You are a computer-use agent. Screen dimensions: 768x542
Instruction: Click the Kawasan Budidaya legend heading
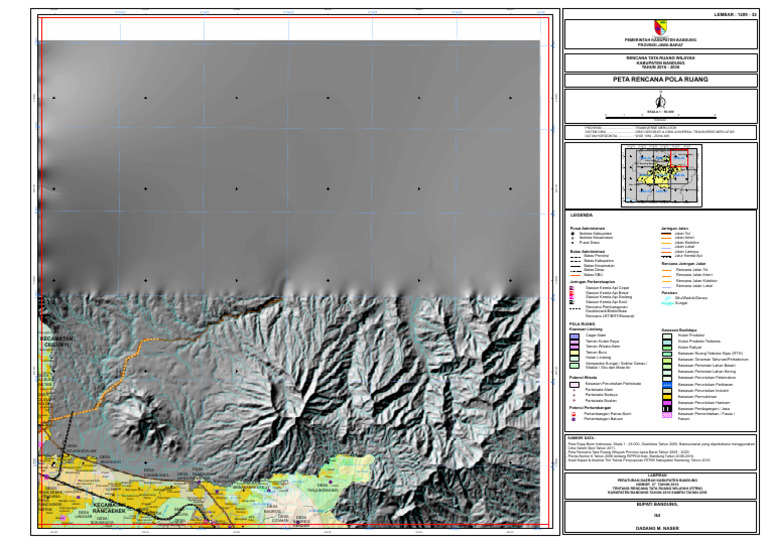(678, 330)
